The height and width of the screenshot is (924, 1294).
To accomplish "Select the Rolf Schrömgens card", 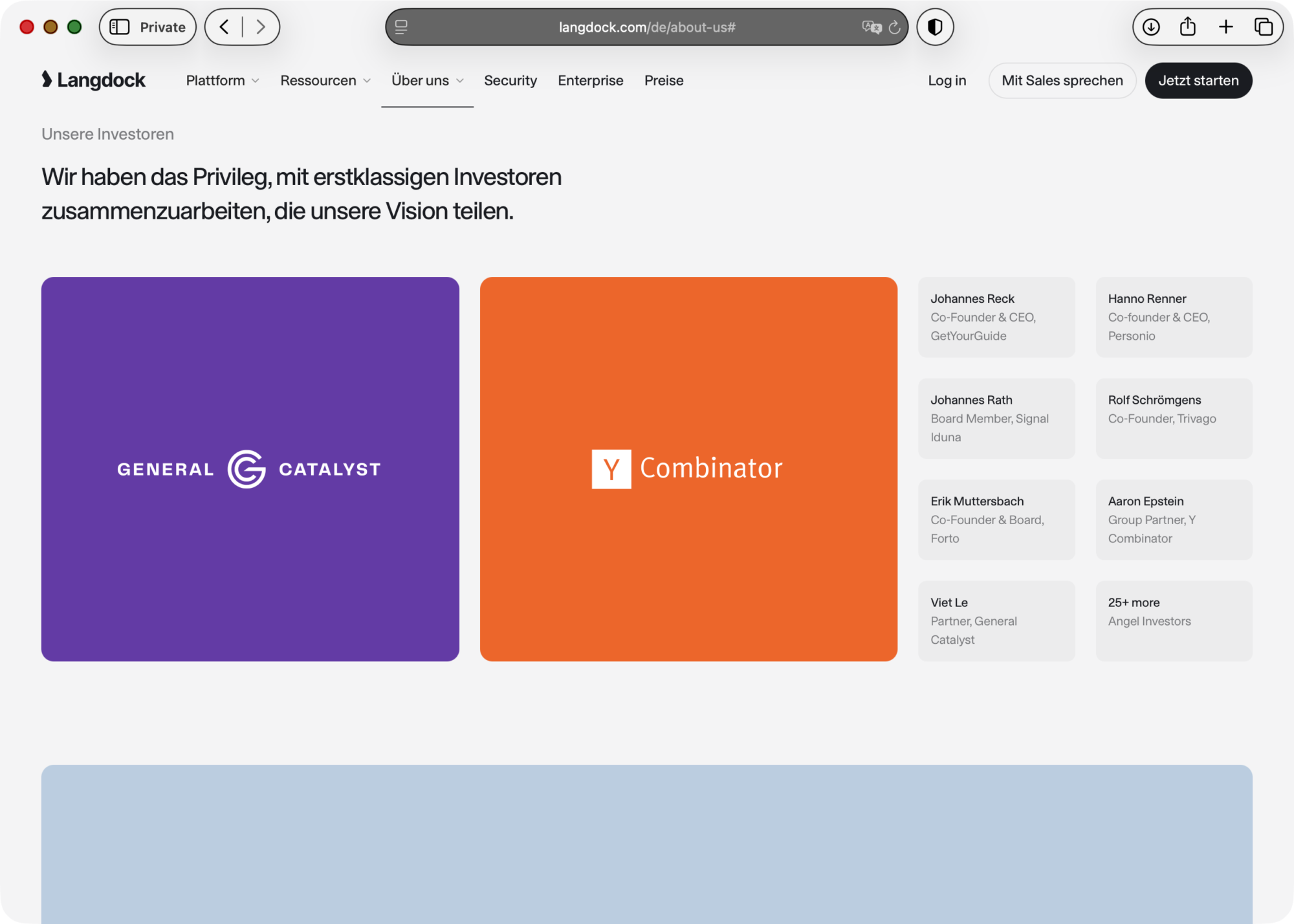I will coord(1174,419).
